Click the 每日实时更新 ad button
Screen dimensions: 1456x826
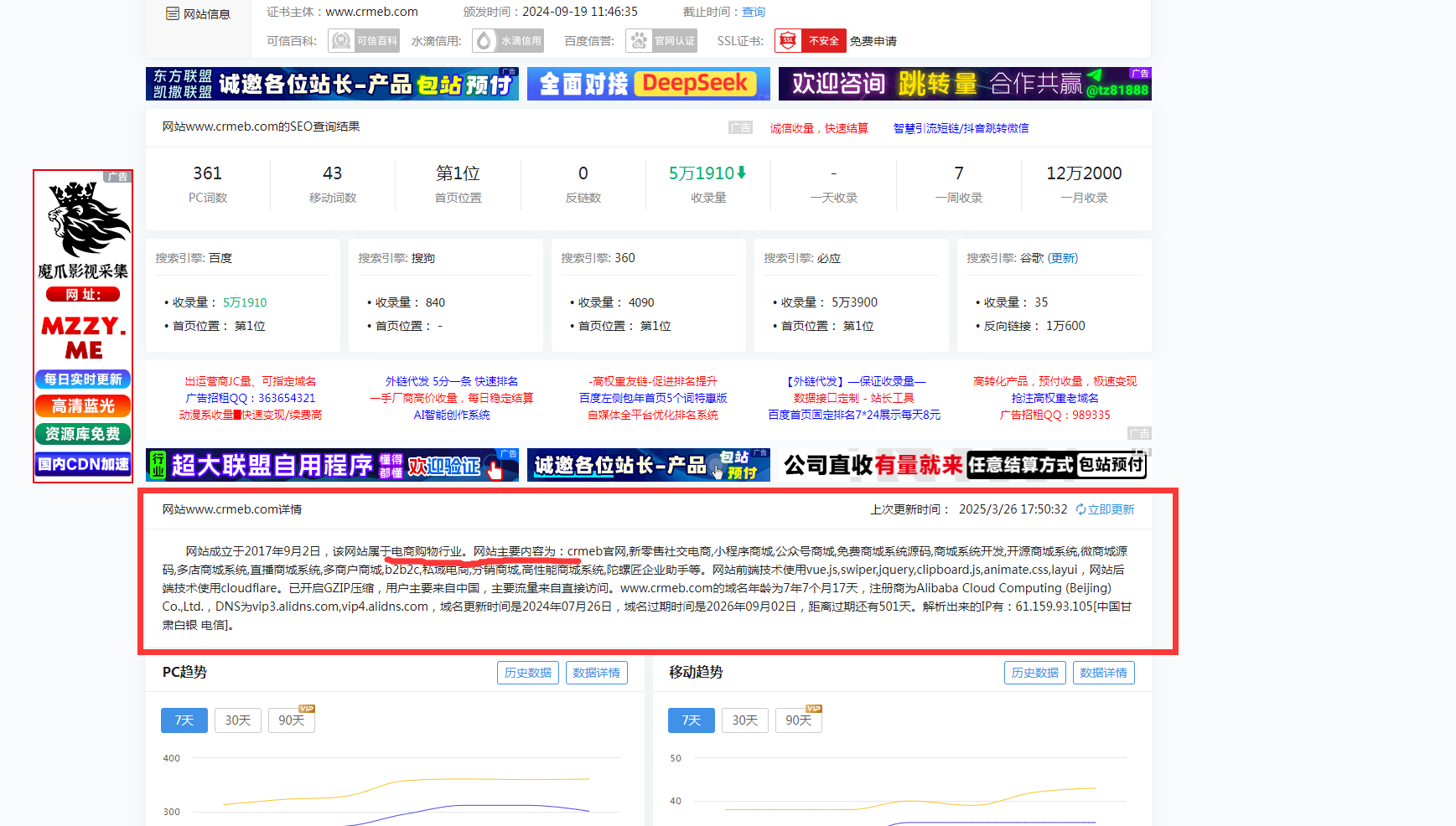[x=83, y=379]
